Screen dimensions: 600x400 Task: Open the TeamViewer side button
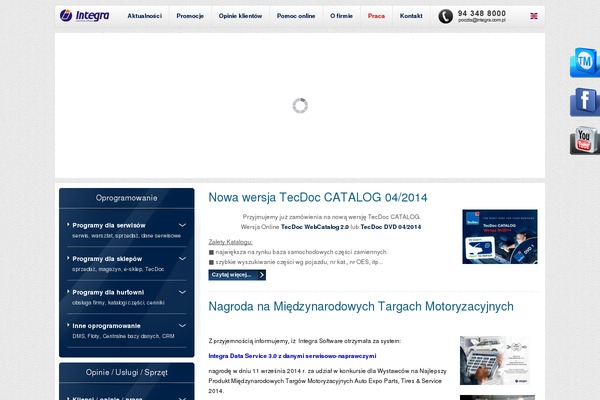tap(585, 62)
